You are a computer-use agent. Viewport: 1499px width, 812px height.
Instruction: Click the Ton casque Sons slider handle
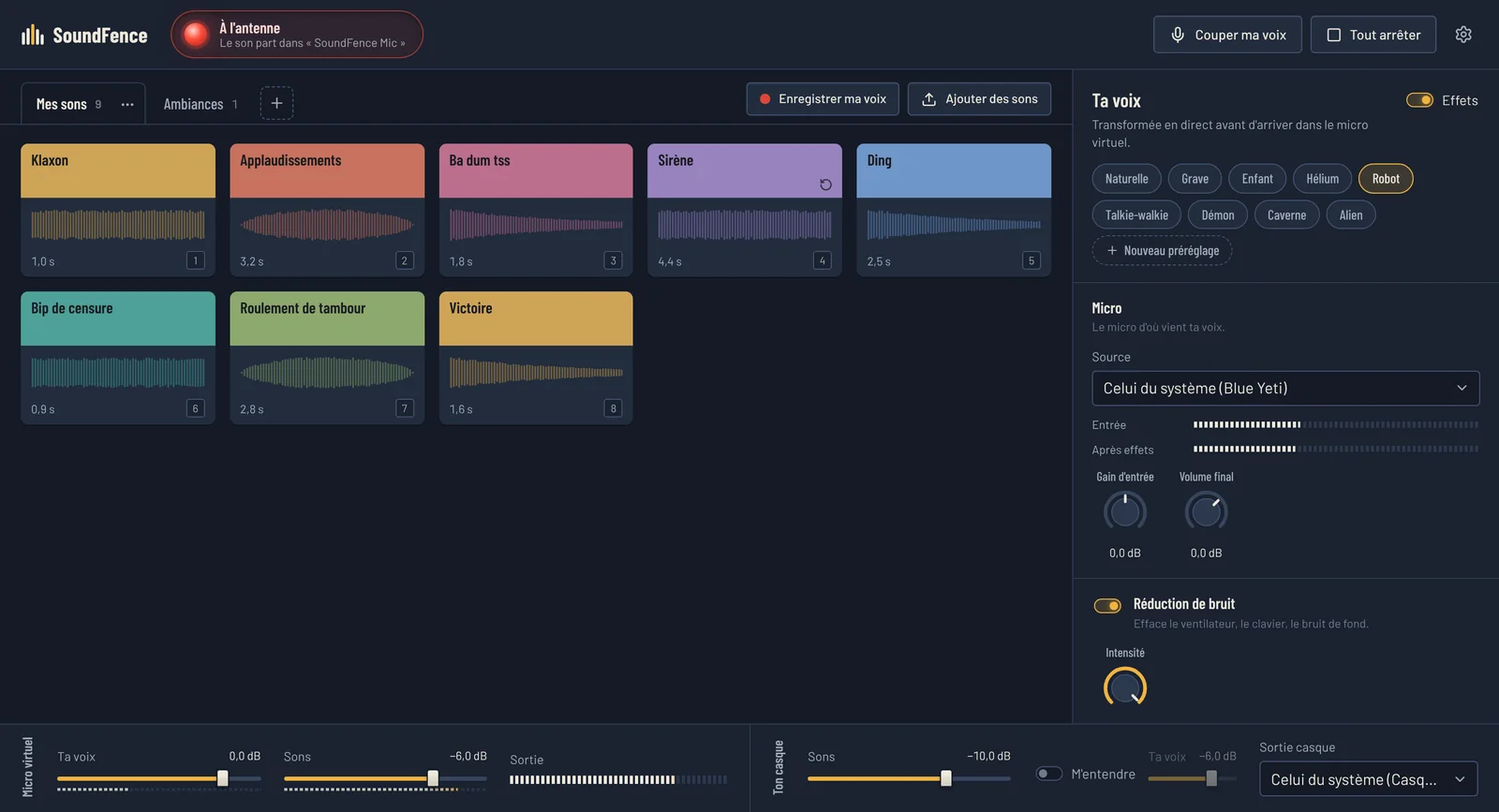946,778
